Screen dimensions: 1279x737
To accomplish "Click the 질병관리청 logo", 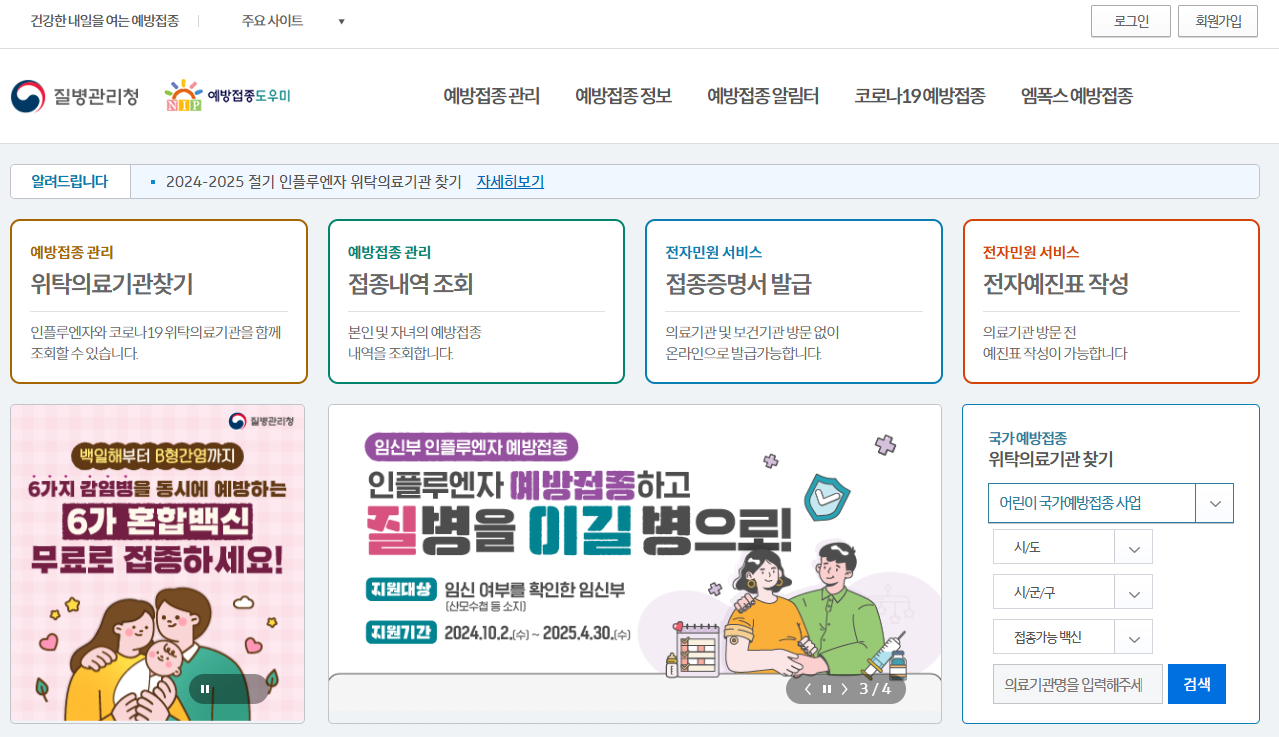I will click(x=75, y=97).
